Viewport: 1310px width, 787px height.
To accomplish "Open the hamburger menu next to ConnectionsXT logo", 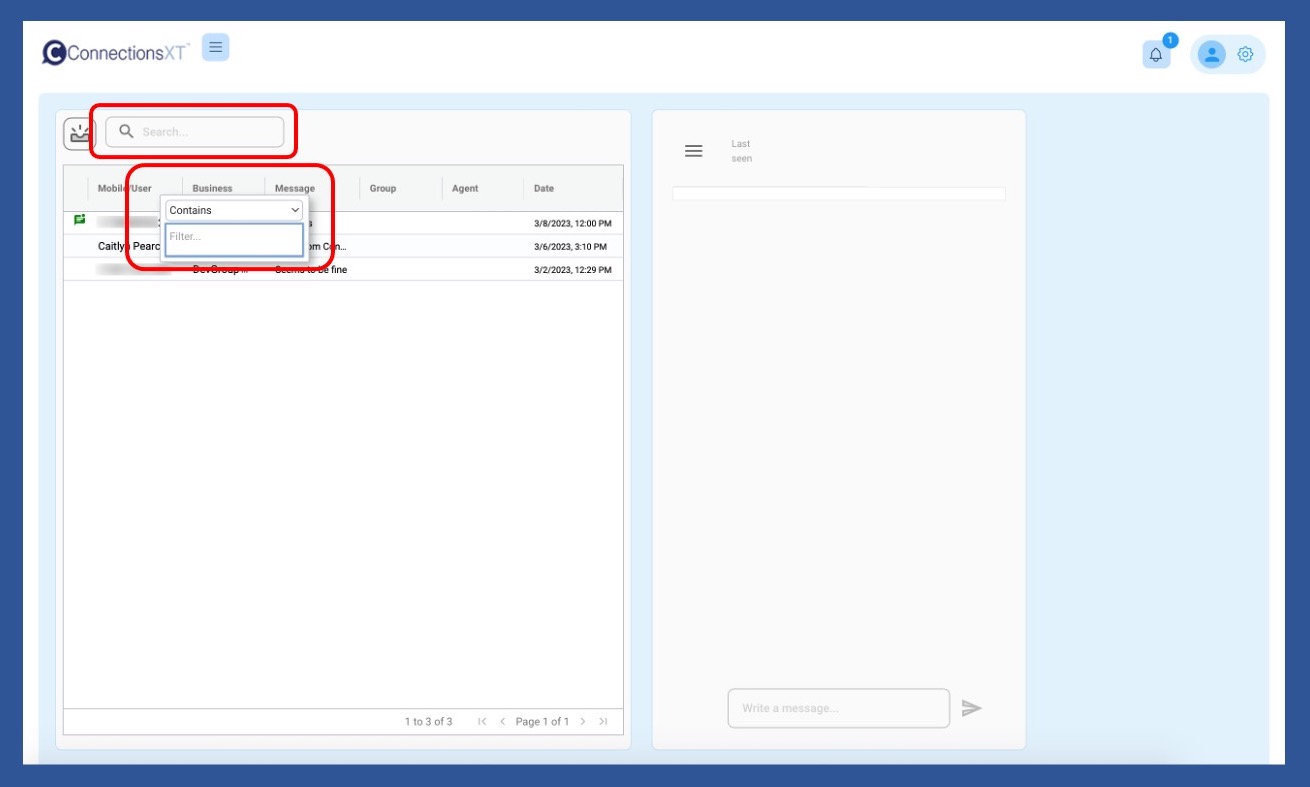I will point(215,47).
